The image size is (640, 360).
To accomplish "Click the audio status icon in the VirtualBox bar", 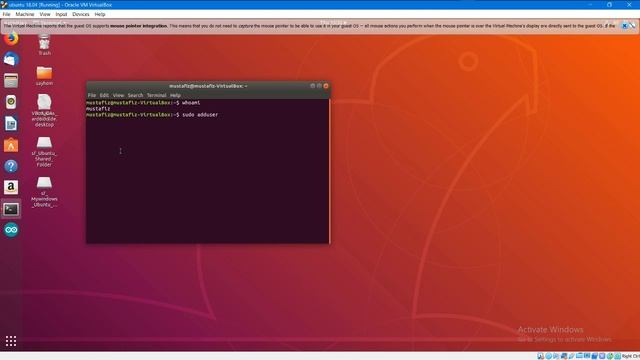I will 556,356.
